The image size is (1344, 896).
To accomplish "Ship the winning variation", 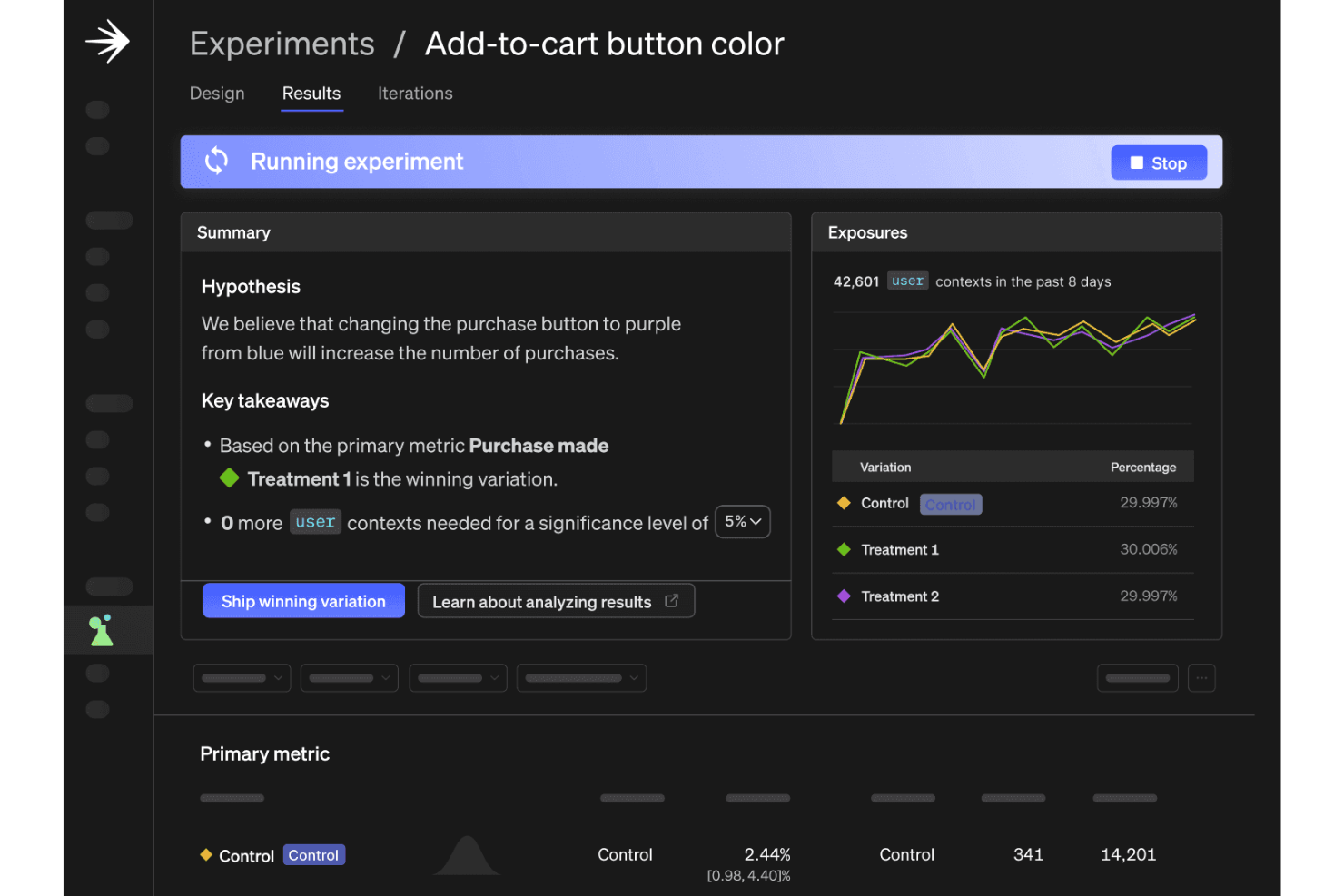I will click(x=303, y=601).
